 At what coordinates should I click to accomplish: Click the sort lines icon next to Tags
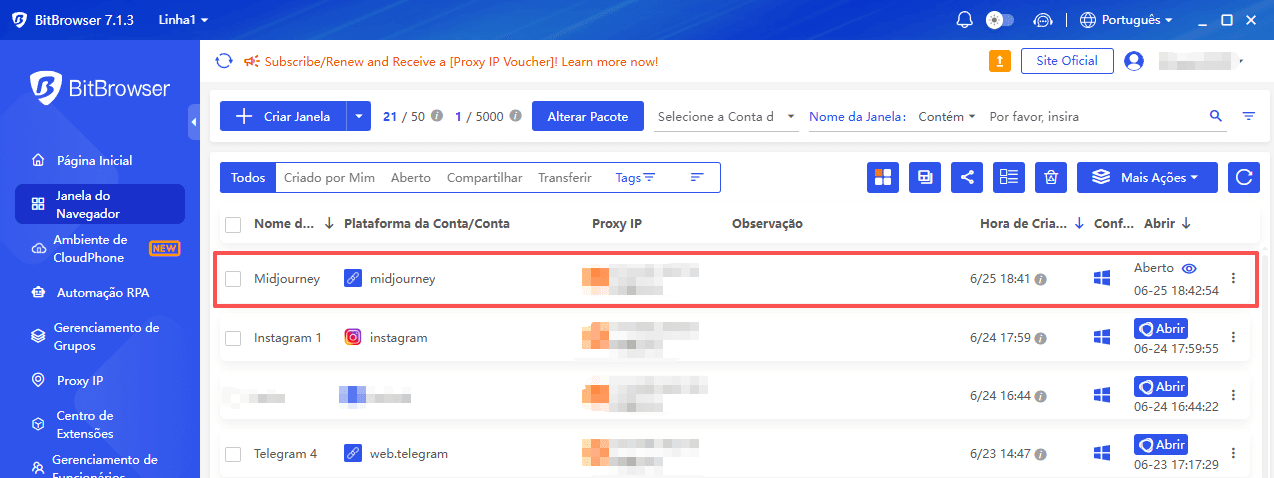(x=697, y=177)
